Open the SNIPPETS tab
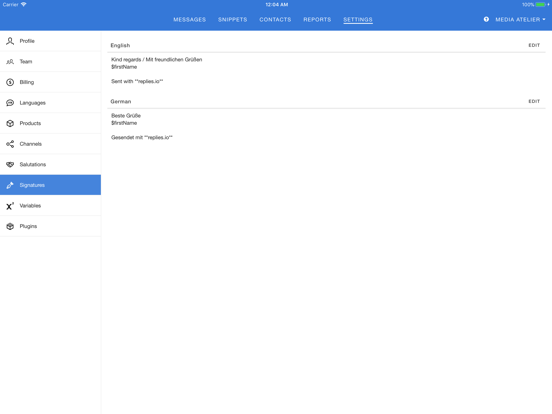 tap(232, 20)
